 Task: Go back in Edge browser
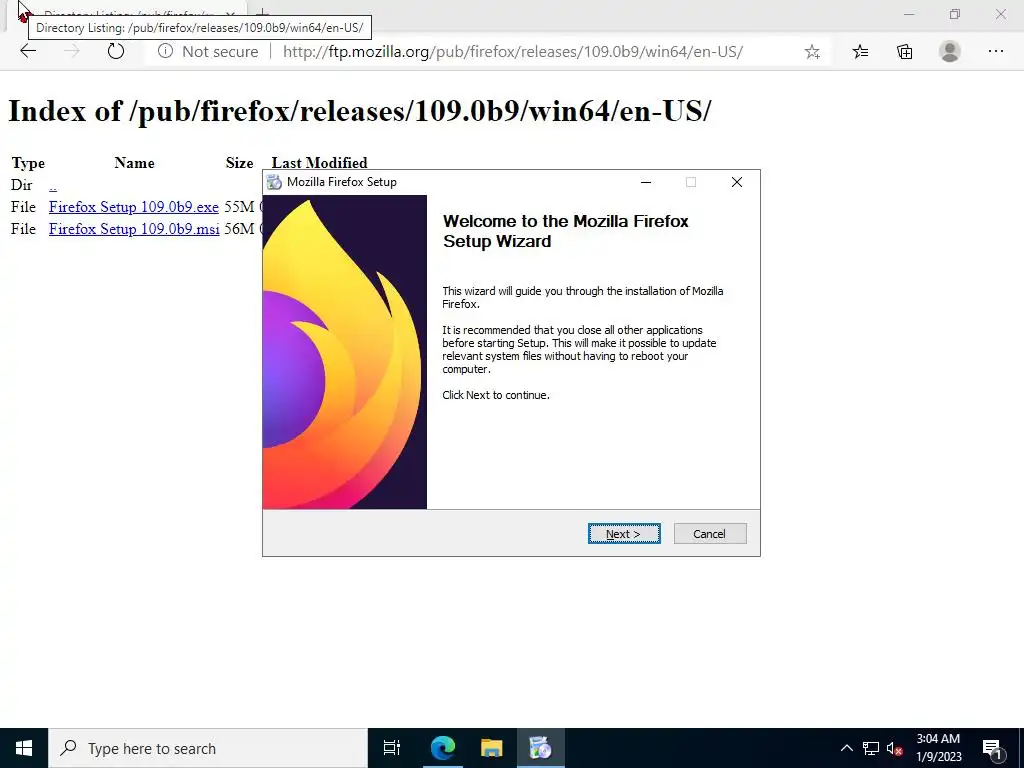28,51
